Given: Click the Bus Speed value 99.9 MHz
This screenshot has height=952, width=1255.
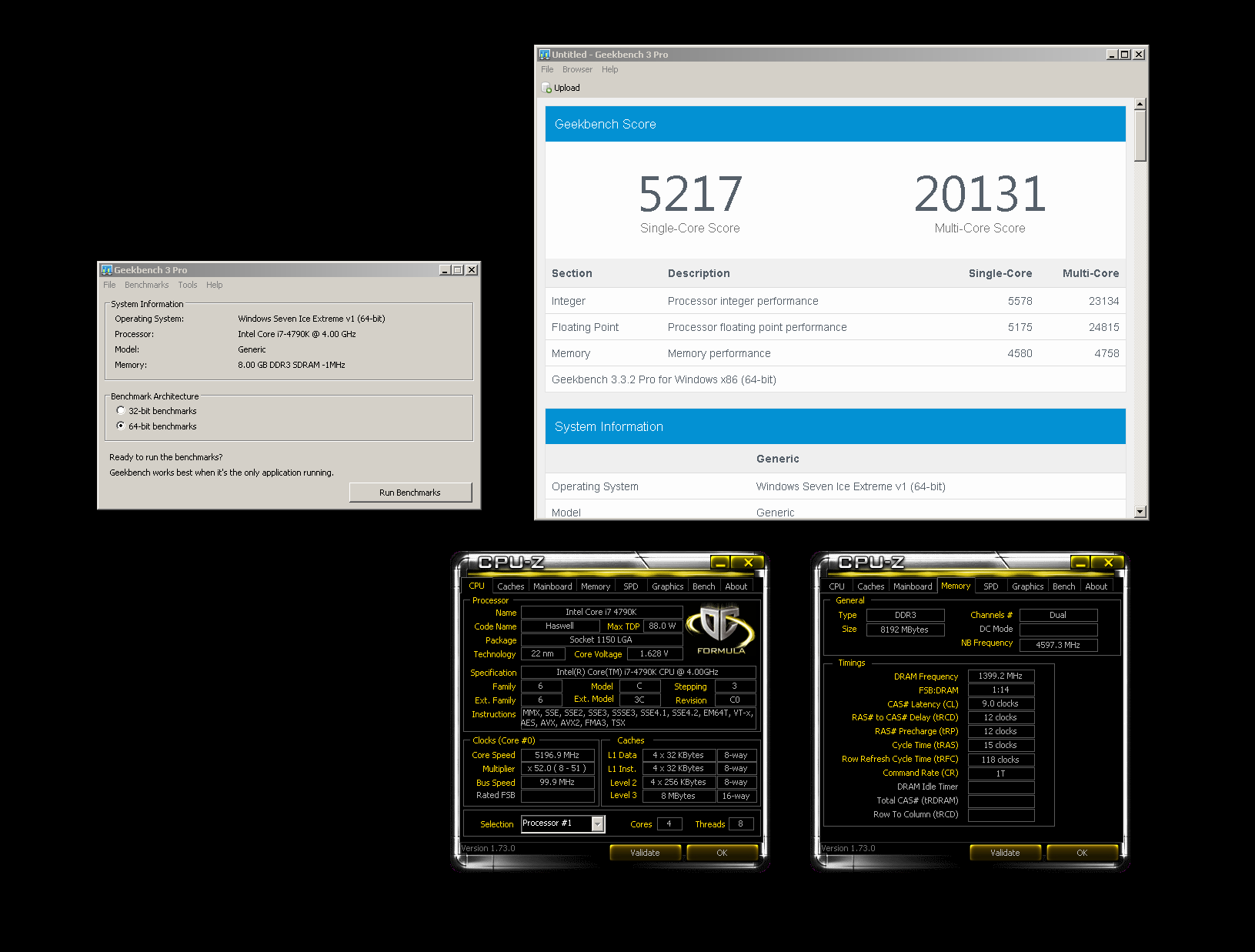Looking at the screenshot, I should click(557, 782).
